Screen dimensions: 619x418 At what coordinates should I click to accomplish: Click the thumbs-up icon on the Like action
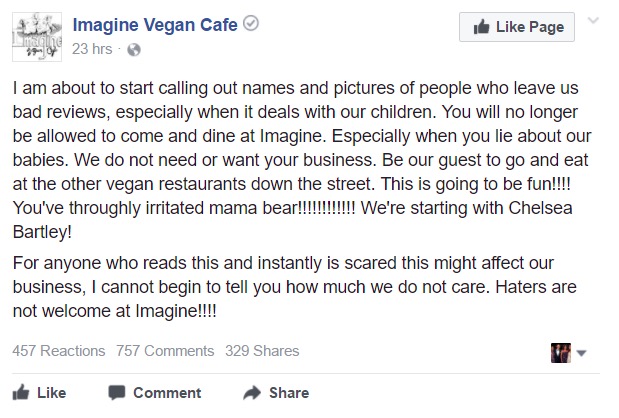(20, 392)
